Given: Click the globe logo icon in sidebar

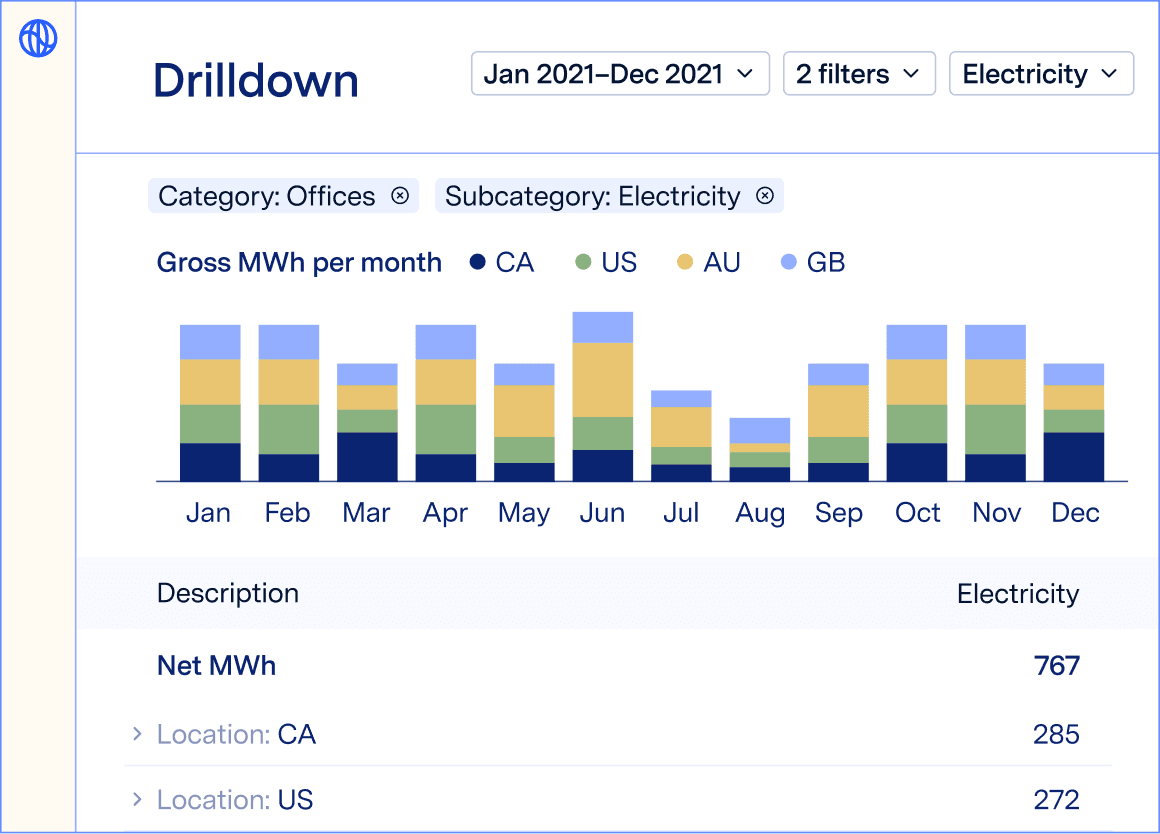Looking at the screenshot, I should tap(38, 39).
